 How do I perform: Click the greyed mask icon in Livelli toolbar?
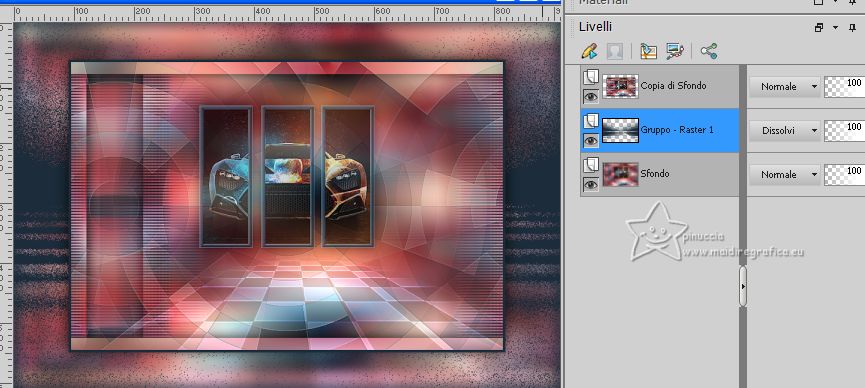tap(615, 52)
